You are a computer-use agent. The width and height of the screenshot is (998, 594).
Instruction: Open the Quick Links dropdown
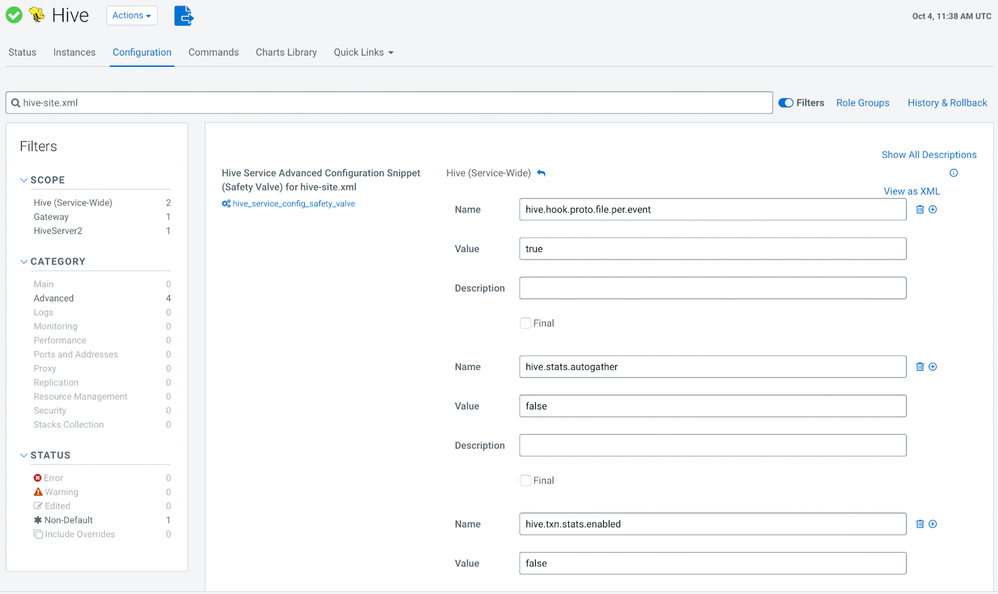(363, 52)
